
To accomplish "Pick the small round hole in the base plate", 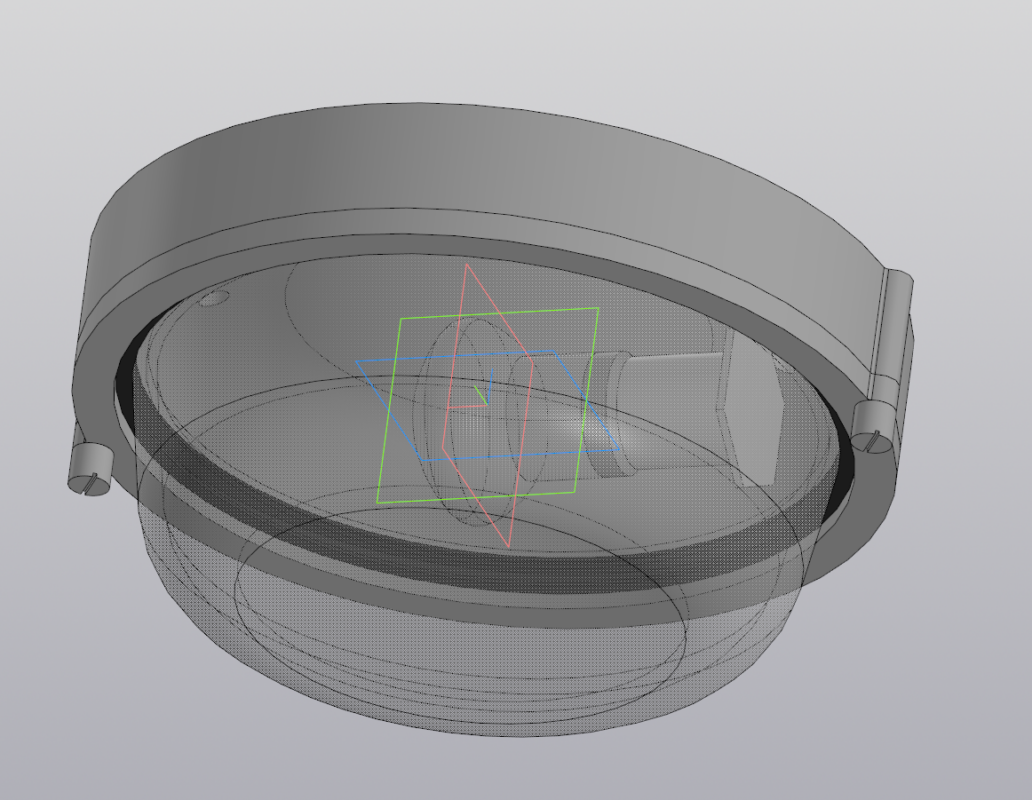I will click(213, 299).
